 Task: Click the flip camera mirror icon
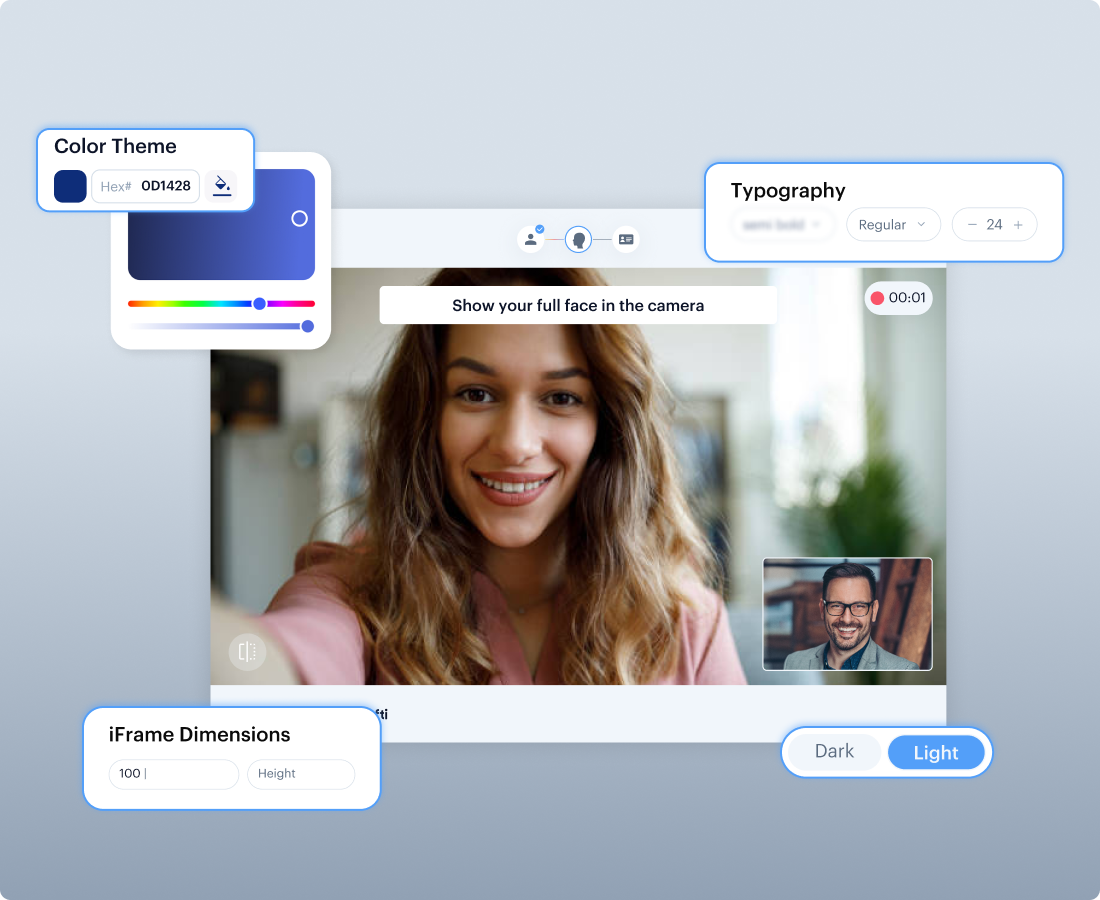coord(247,652)
